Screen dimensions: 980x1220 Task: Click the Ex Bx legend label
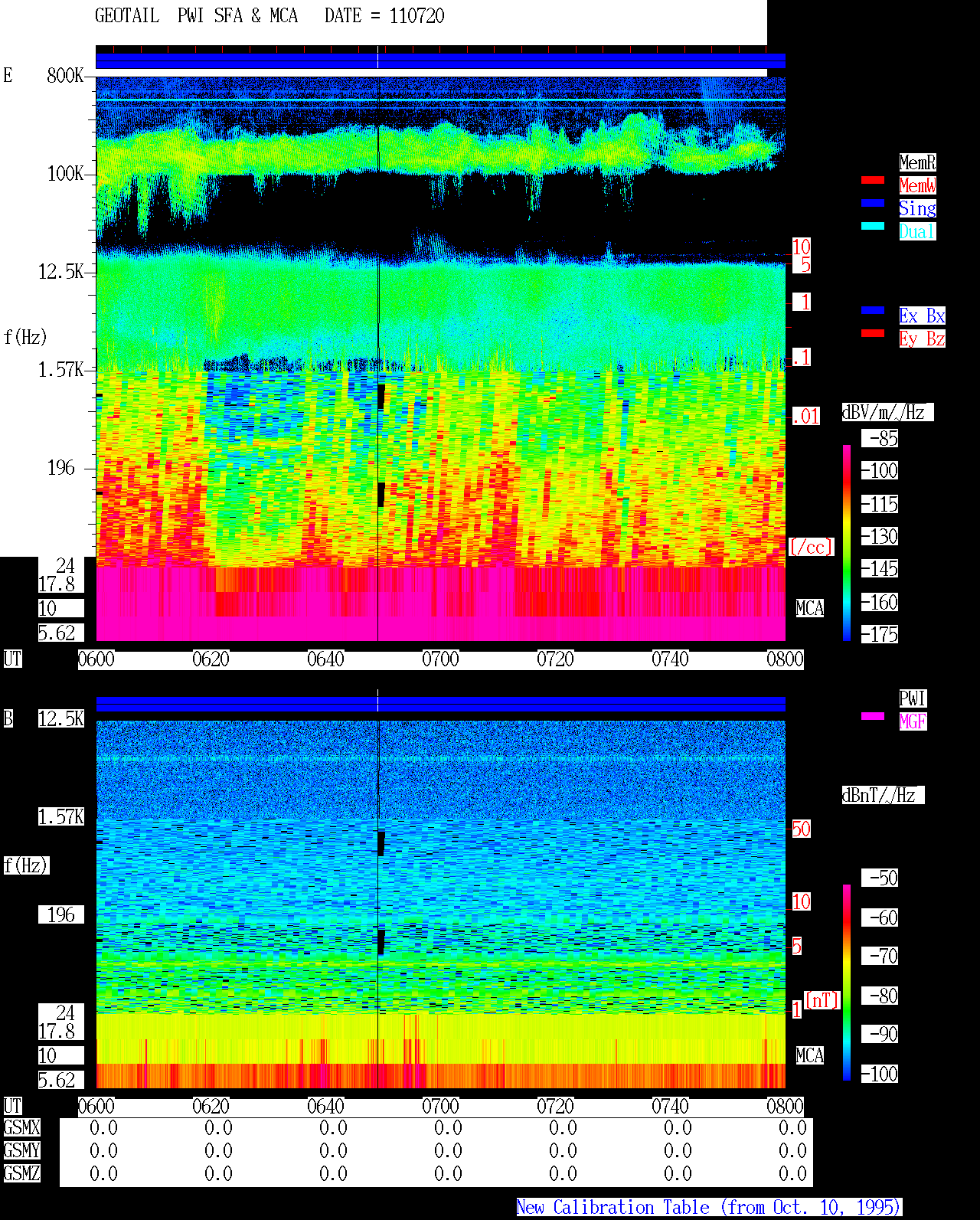coord(922,316)
